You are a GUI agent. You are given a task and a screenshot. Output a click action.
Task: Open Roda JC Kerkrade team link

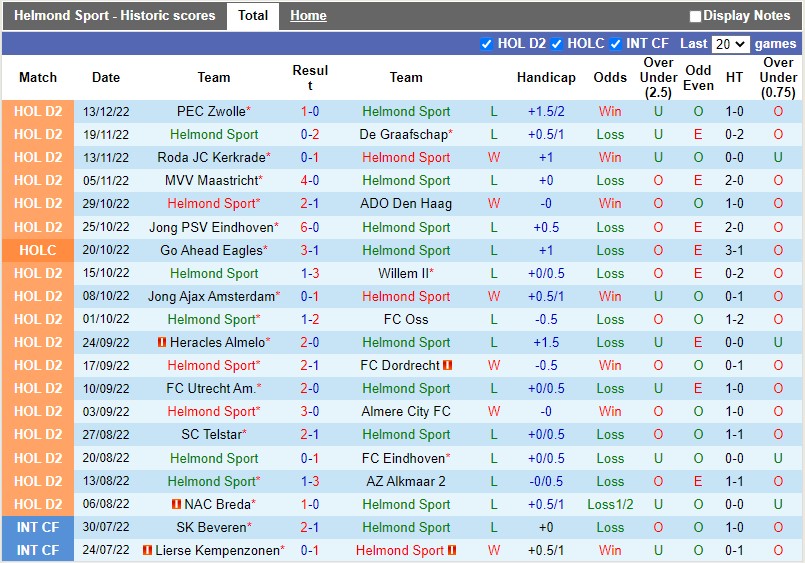click(x=212, y=158)
